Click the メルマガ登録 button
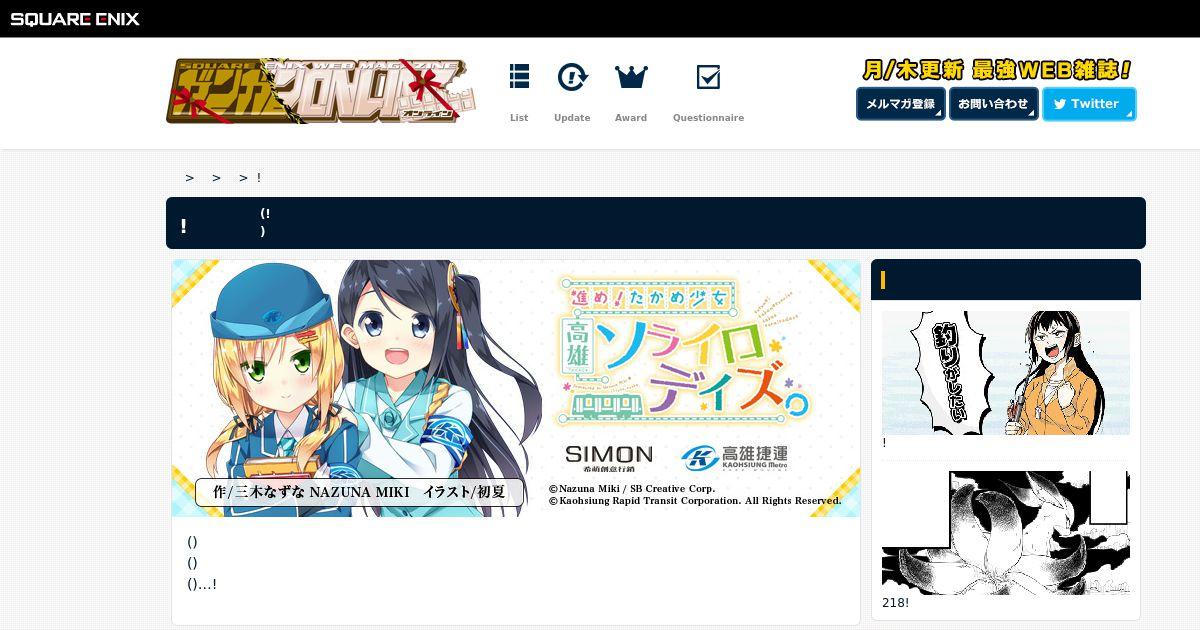The height and width of the screenshot is (630, 1200). [x=900, y=104]
